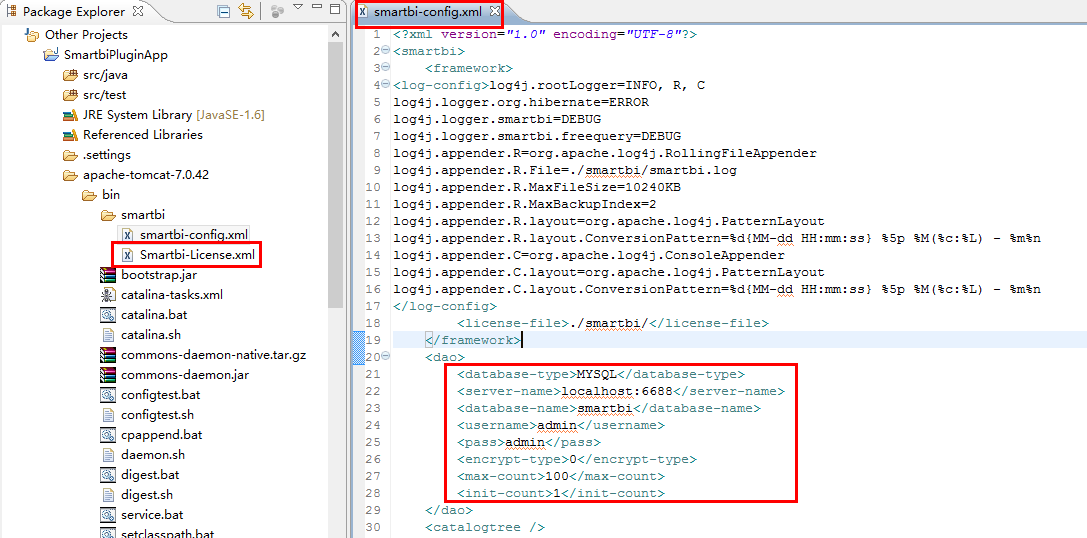Click the XML declaration on line 1
The height and width of the screenshot is (538, 1087).
tap(545, 34)
